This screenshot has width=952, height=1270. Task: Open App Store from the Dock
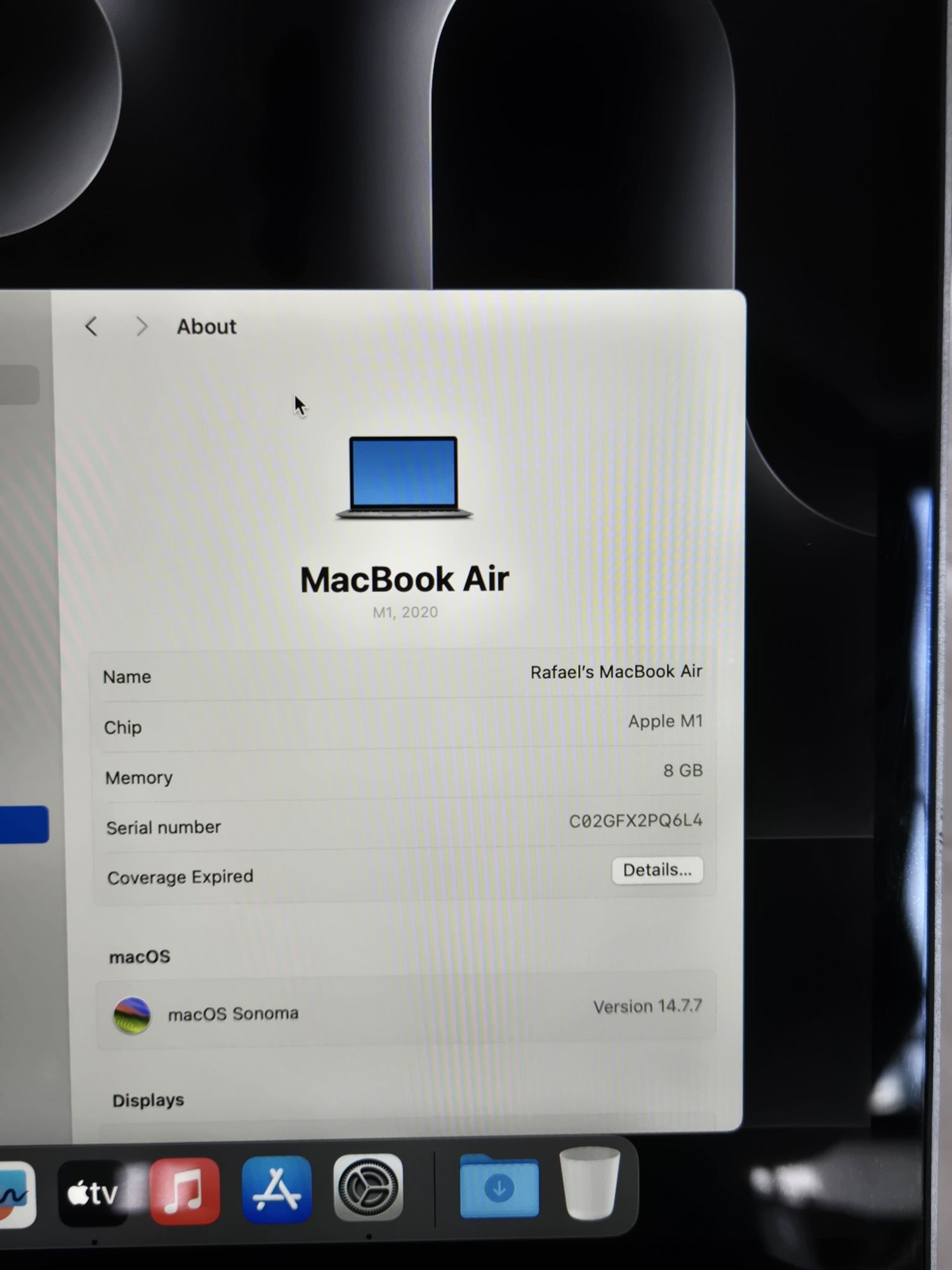tap(277, 1189)
